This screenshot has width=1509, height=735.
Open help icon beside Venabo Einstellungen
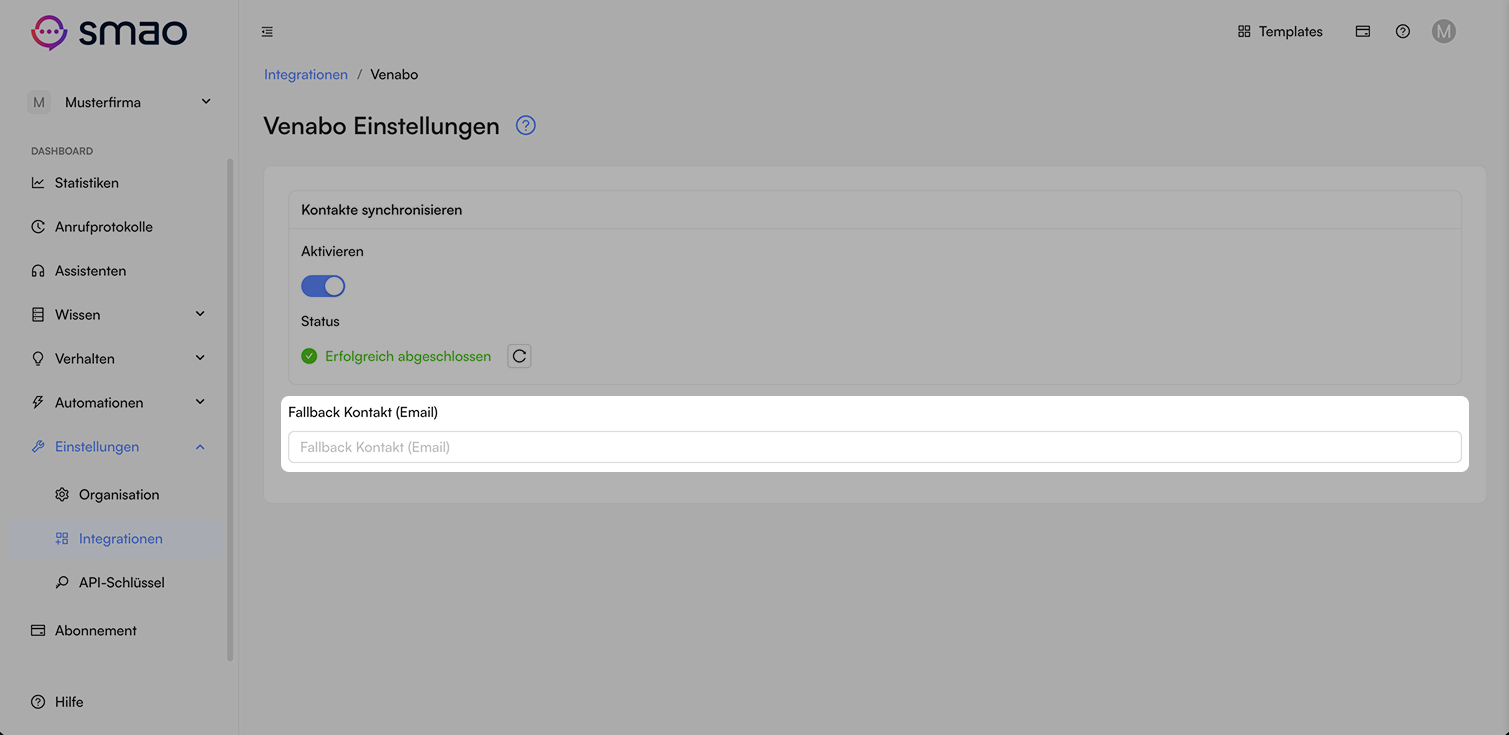point(526,126)
